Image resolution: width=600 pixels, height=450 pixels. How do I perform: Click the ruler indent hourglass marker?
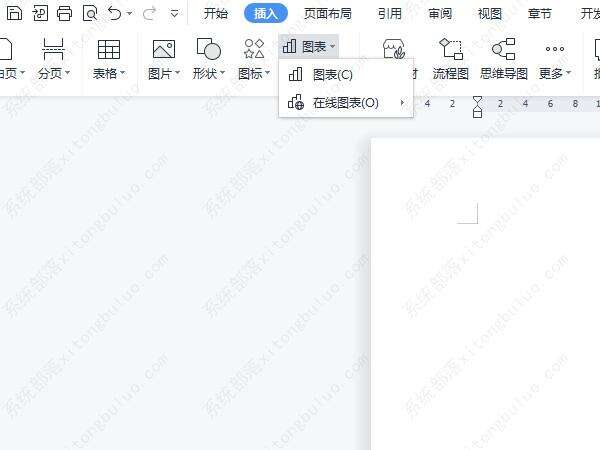(x=477, y=107)
